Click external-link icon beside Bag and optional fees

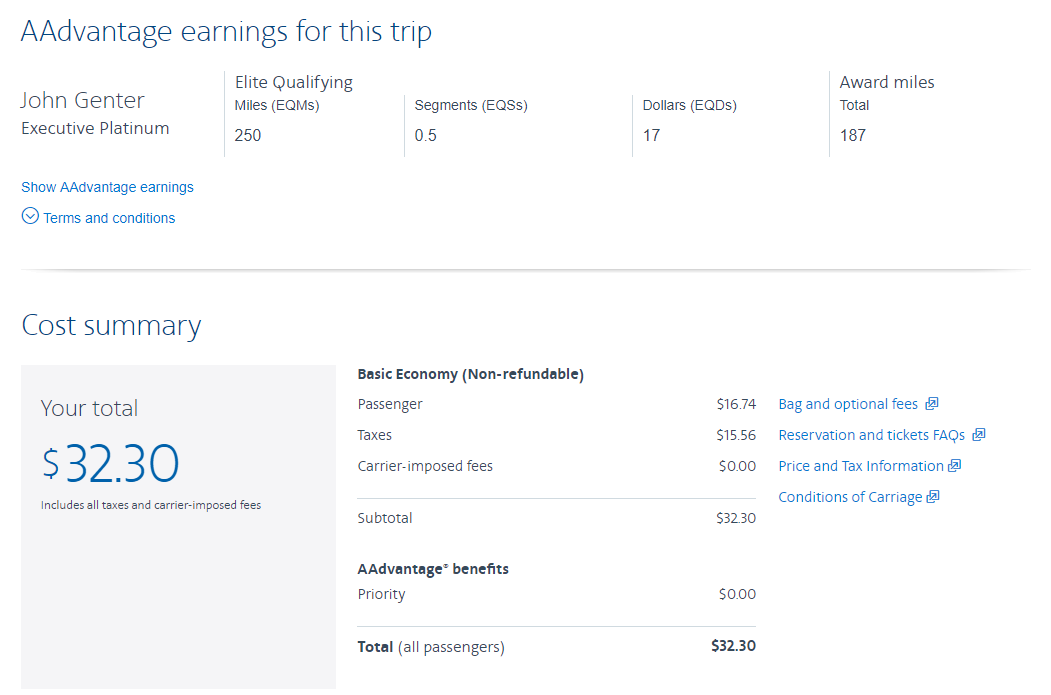click(x=932, y=404)
